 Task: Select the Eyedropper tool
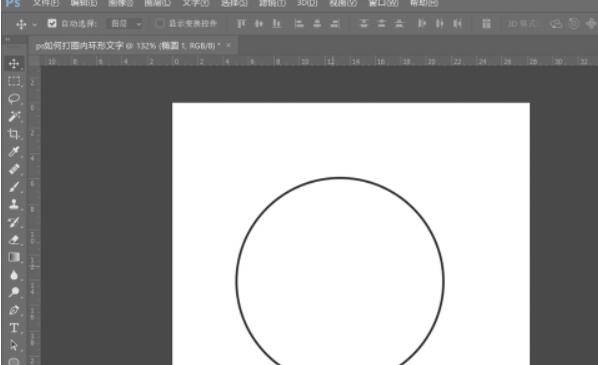point(14,151)
